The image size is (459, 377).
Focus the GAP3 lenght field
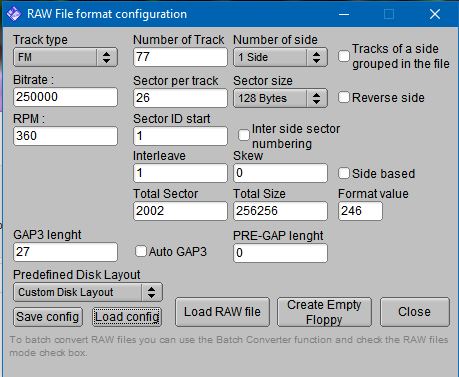[x=65, y=252]
